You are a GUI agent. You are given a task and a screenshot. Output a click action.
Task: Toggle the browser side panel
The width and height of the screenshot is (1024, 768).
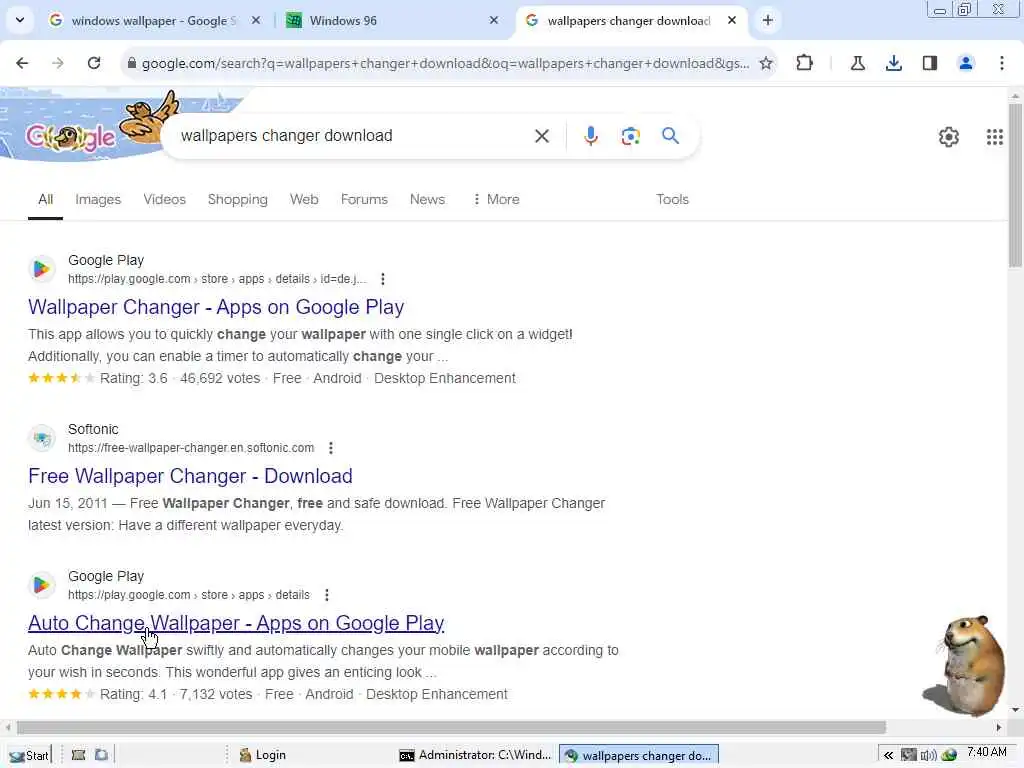(929, 63)
